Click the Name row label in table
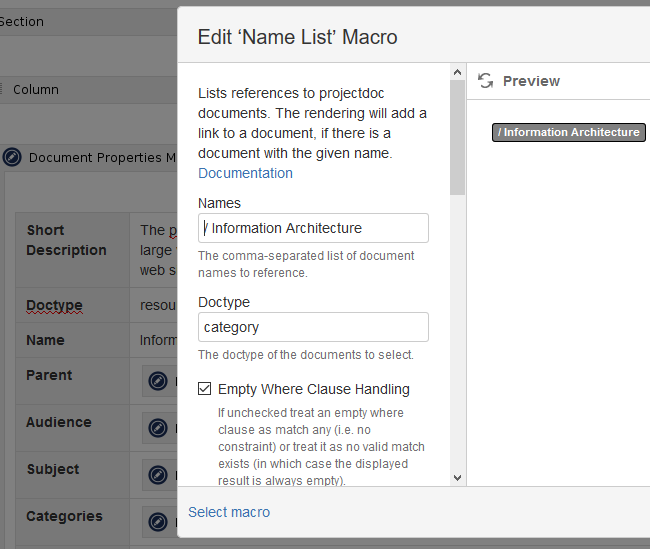Viewport: 650px width, 549px height. pyautogui.click(x=45, y=340)
